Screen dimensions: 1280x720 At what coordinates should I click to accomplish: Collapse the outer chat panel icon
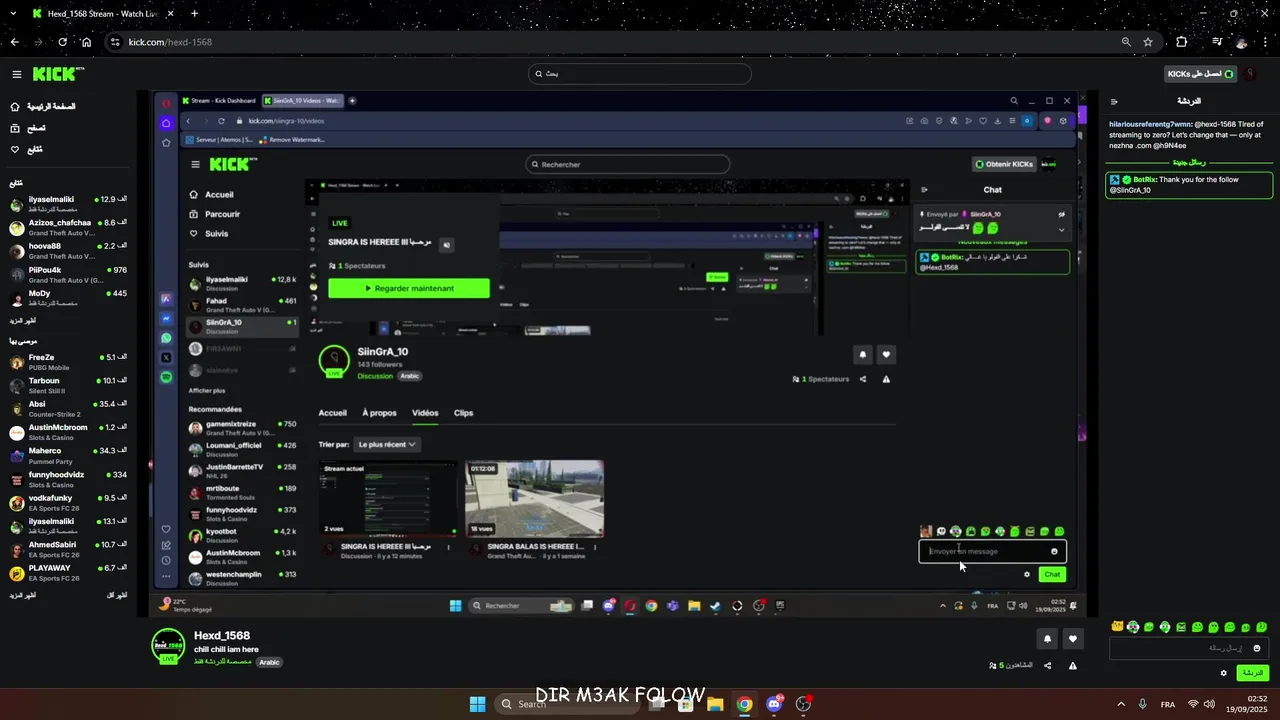1114,101
